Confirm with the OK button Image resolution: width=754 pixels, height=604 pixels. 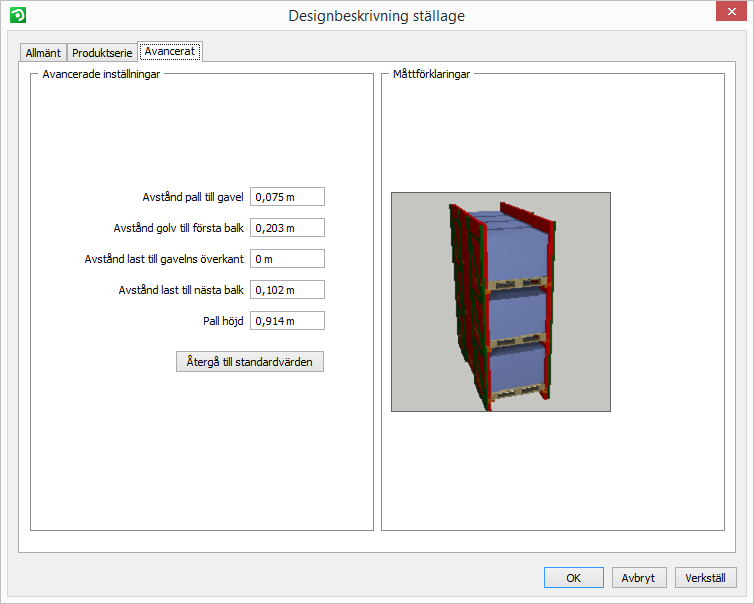[574, 578]
